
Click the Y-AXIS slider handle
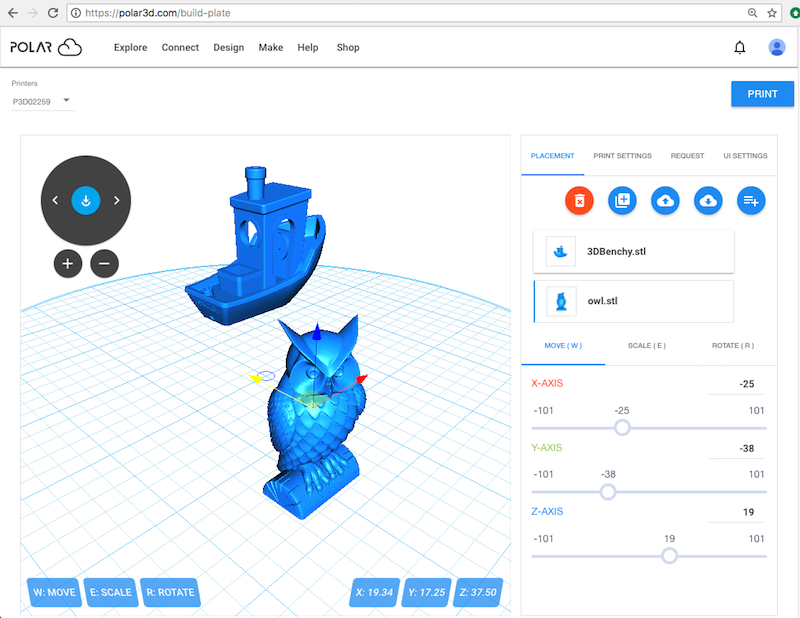608,492
